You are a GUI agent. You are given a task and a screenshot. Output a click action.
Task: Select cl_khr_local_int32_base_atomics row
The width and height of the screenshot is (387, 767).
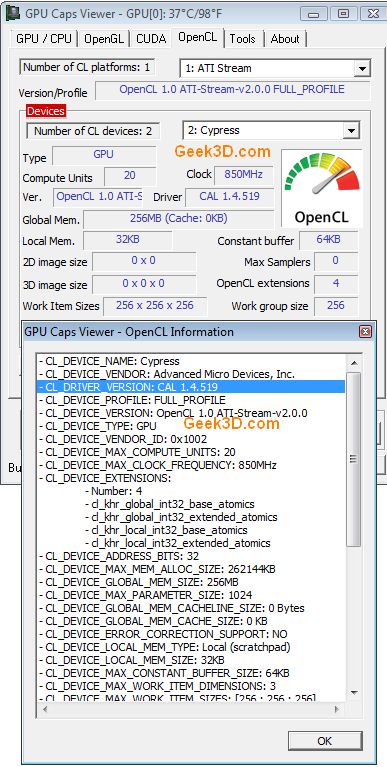pos(191,530)
